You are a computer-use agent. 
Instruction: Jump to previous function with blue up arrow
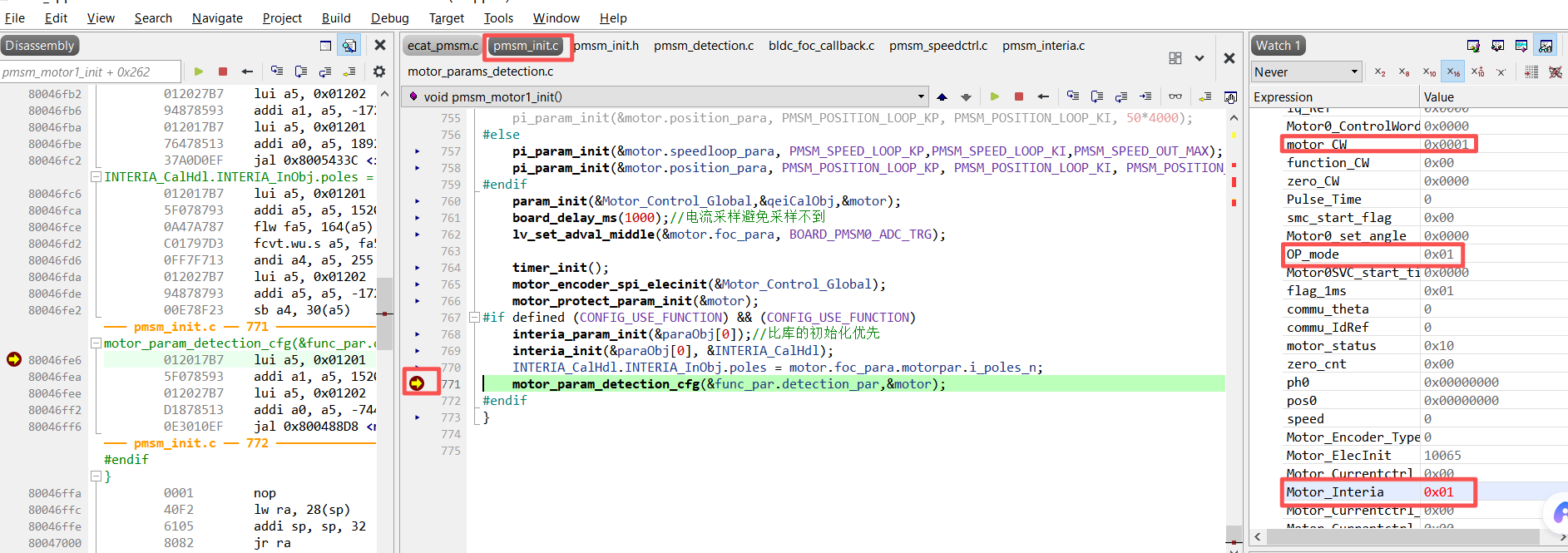coord(942,97)
